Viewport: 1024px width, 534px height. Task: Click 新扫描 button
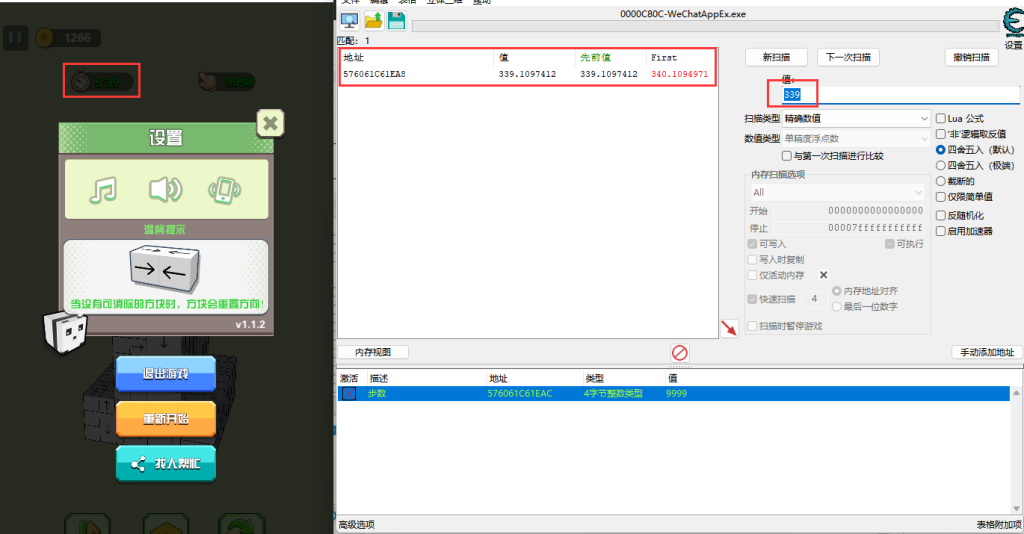(776, 57)
